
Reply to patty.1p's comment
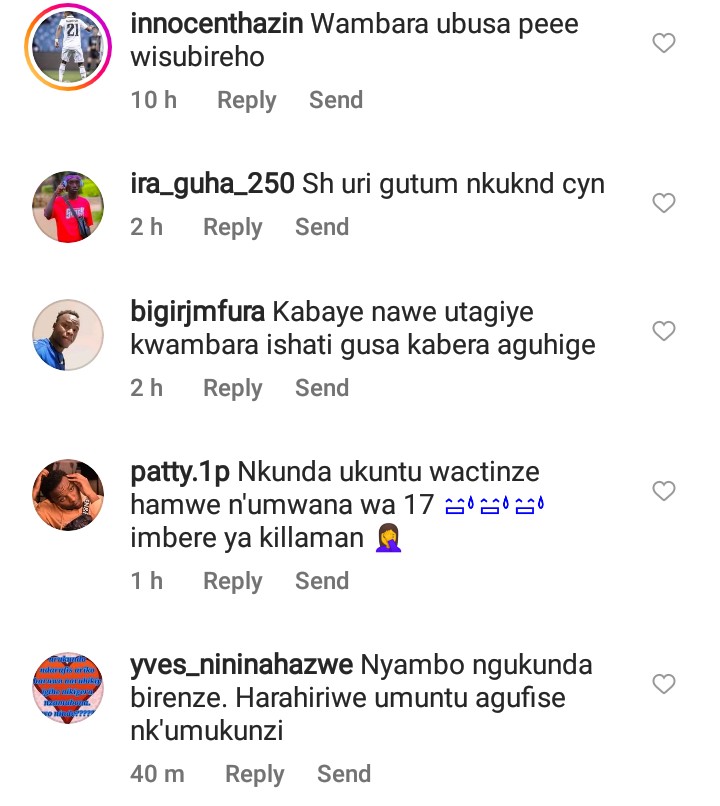pos(233,581)
